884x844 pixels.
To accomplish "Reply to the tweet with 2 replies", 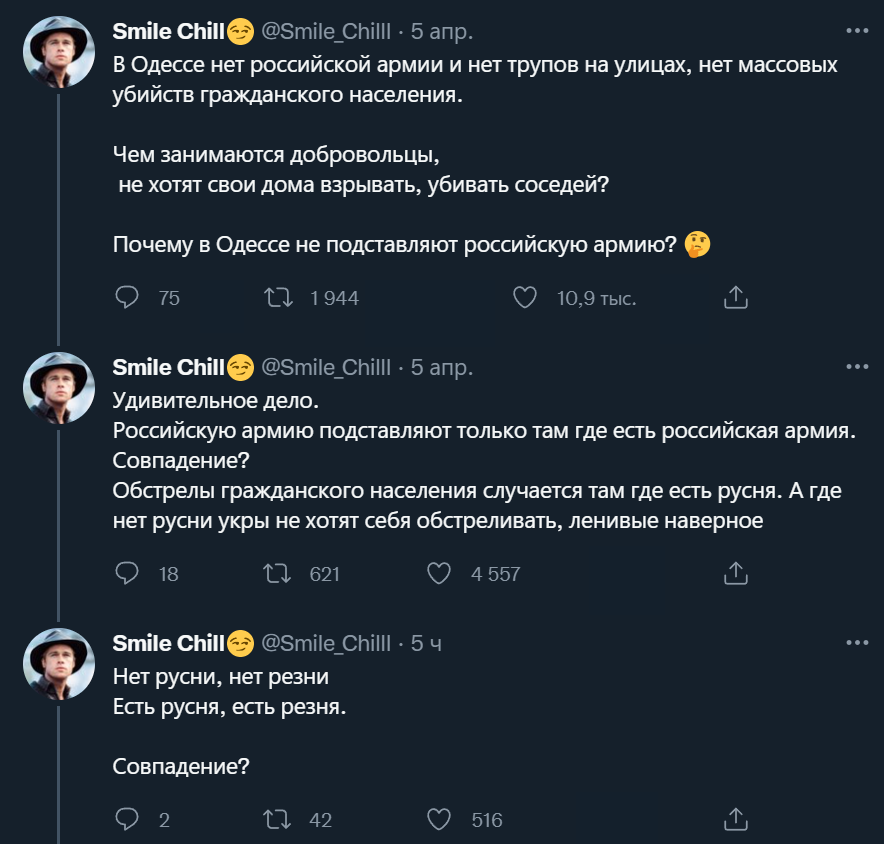I will click(x=127, y=819).
